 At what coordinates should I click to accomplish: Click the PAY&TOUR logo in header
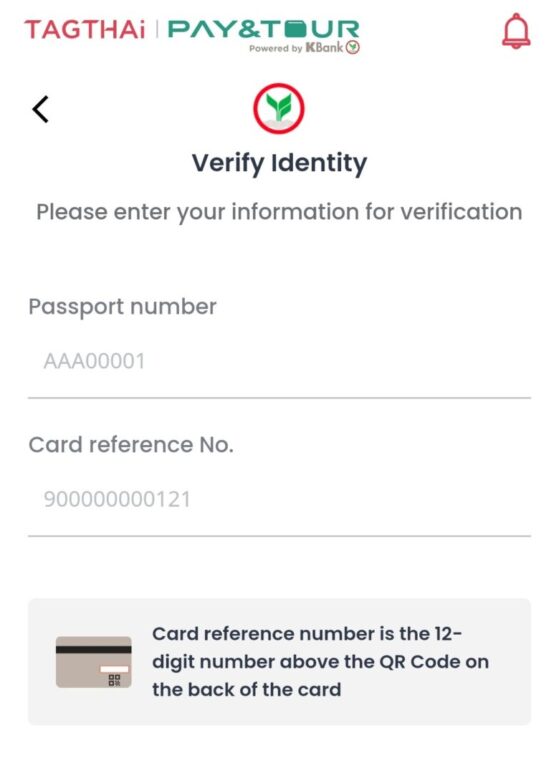coord(264,29)
